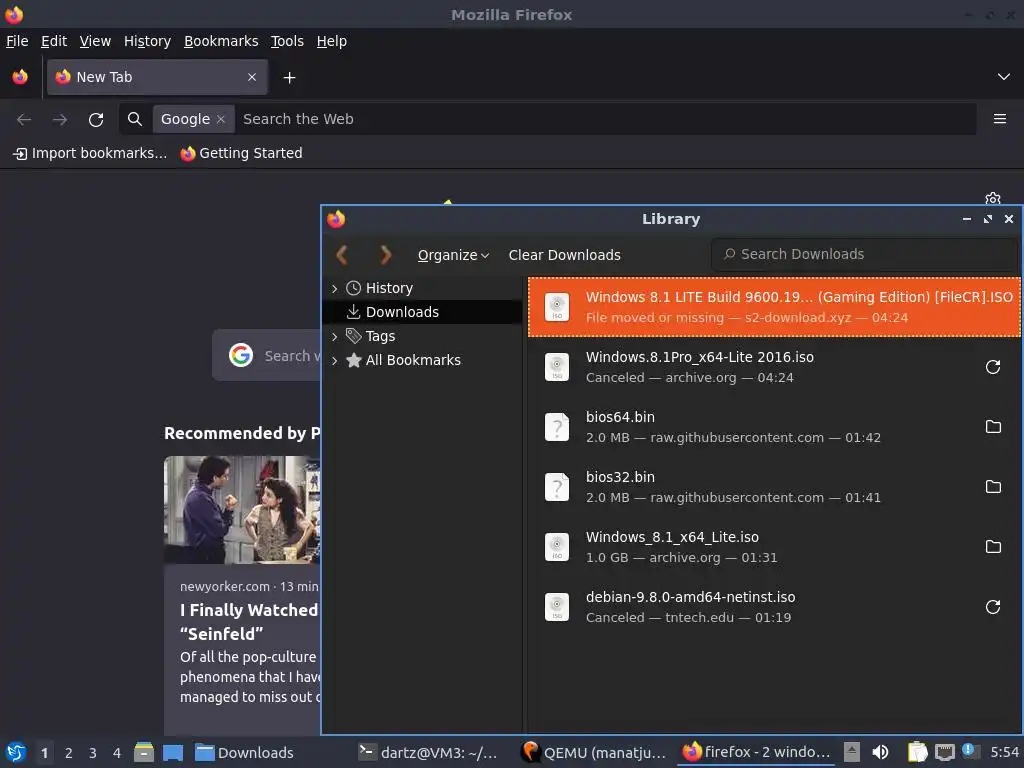
Task: Open the Seinfeld article thumbnail
Action: pos(242,509)
